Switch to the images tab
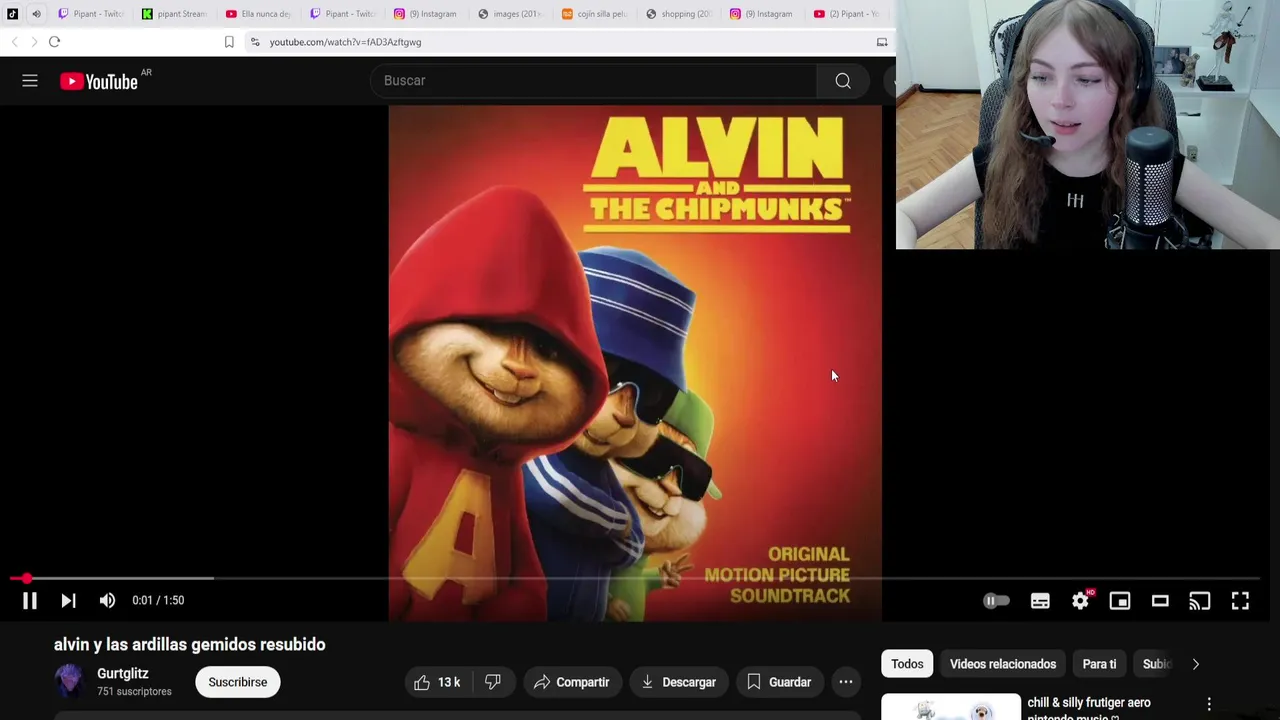Viewport: 1280px width, 720px height. [511, 14]
